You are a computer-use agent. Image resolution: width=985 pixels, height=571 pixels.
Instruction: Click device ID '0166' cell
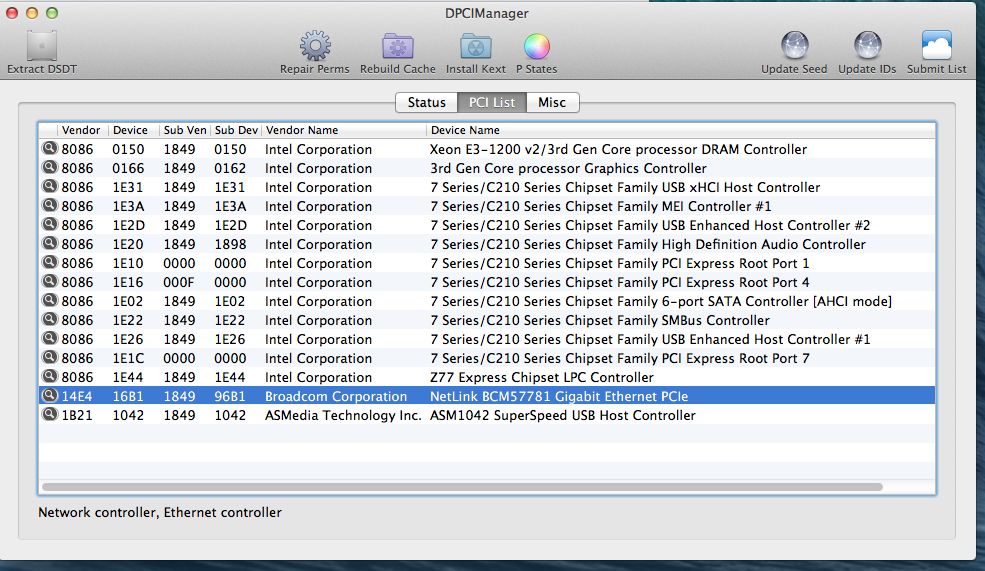[x=128, y=168]
